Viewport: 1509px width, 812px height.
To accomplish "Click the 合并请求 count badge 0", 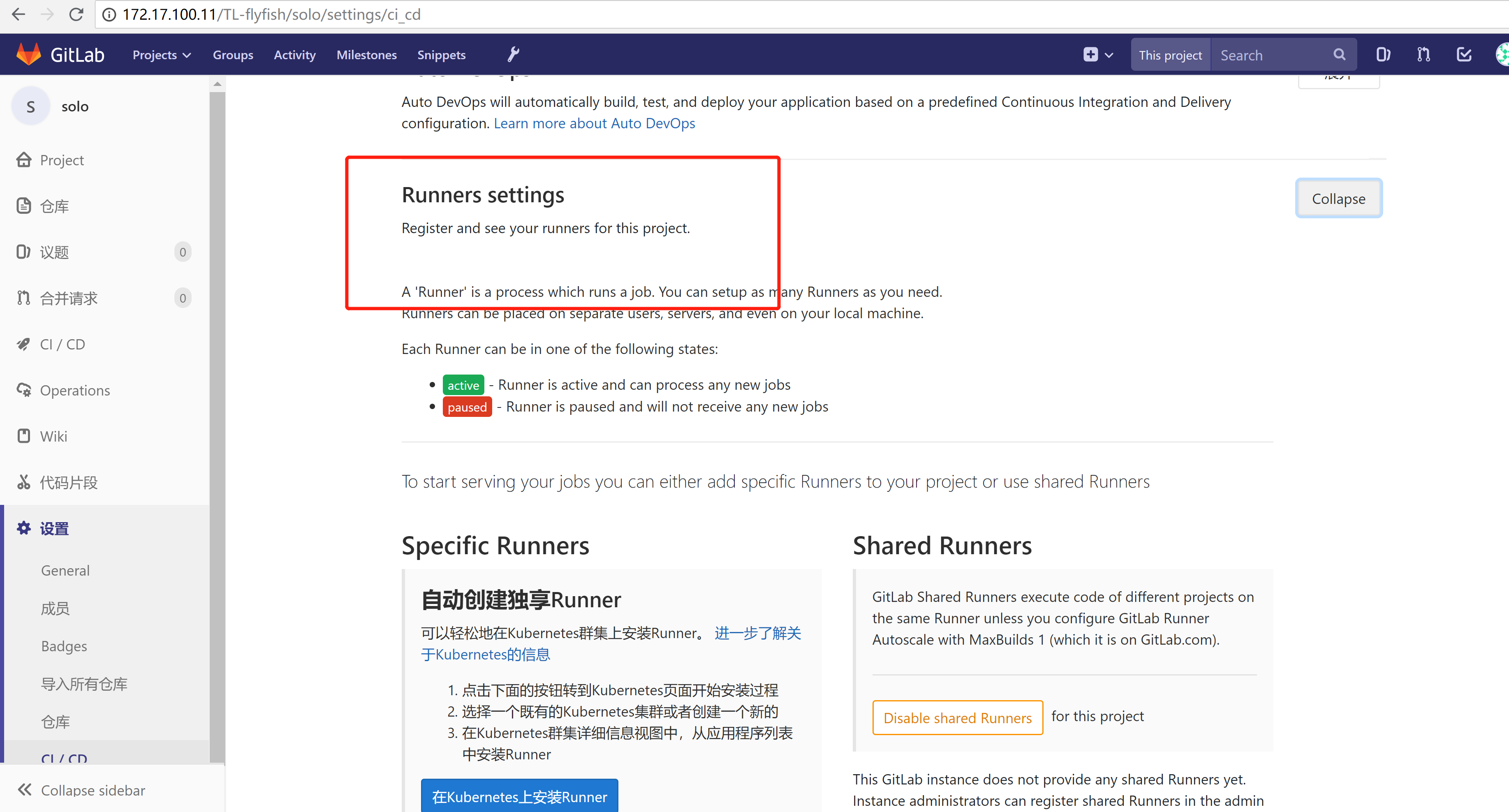I will point(183,298).
